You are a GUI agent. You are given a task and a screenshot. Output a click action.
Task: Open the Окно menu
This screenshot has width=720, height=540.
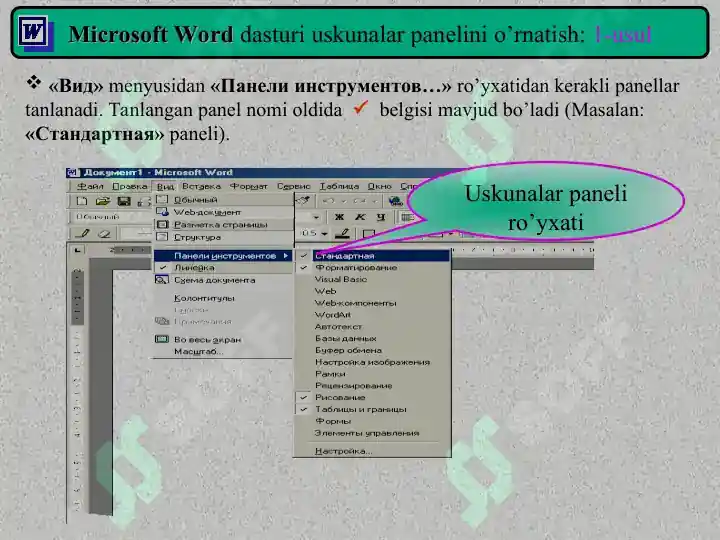pos(380,186)
